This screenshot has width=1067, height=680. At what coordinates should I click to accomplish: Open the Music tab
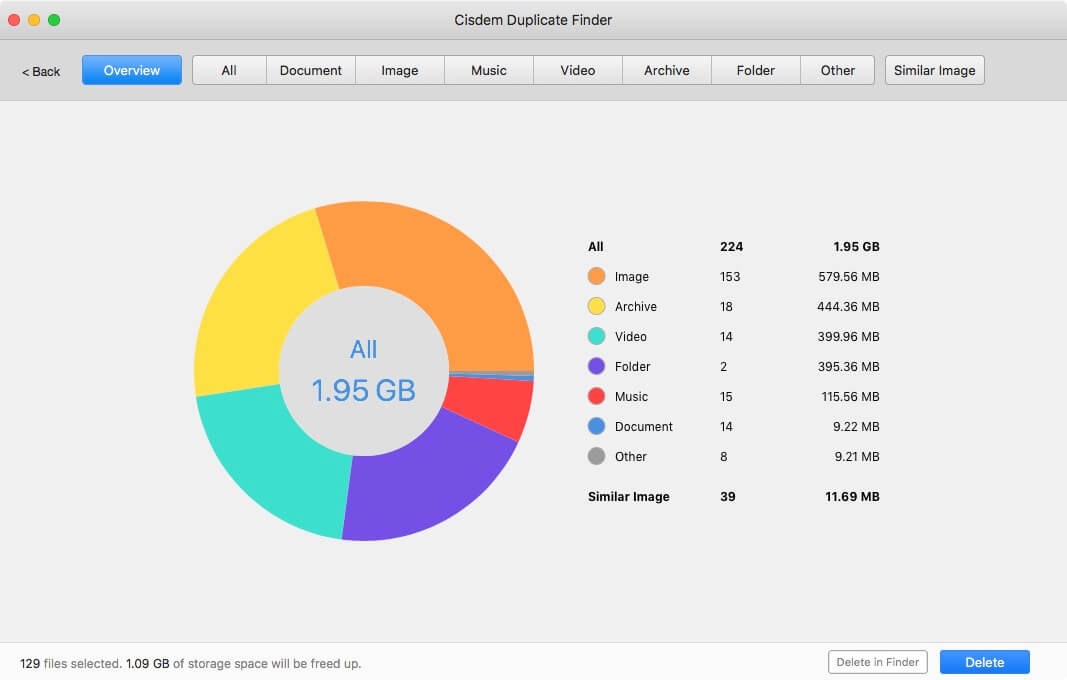click(x=489, y=70)
